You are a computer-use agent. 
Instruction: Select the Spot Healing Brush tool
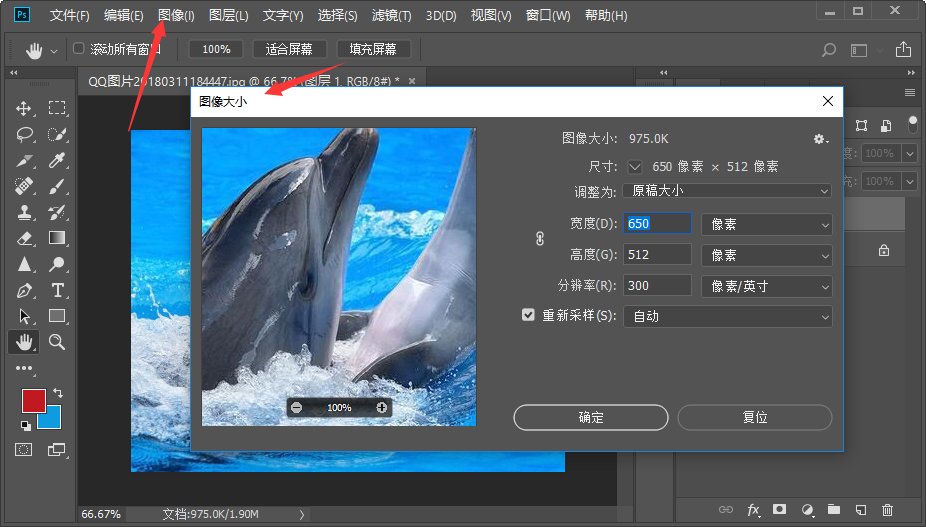(x=24, y=187)
